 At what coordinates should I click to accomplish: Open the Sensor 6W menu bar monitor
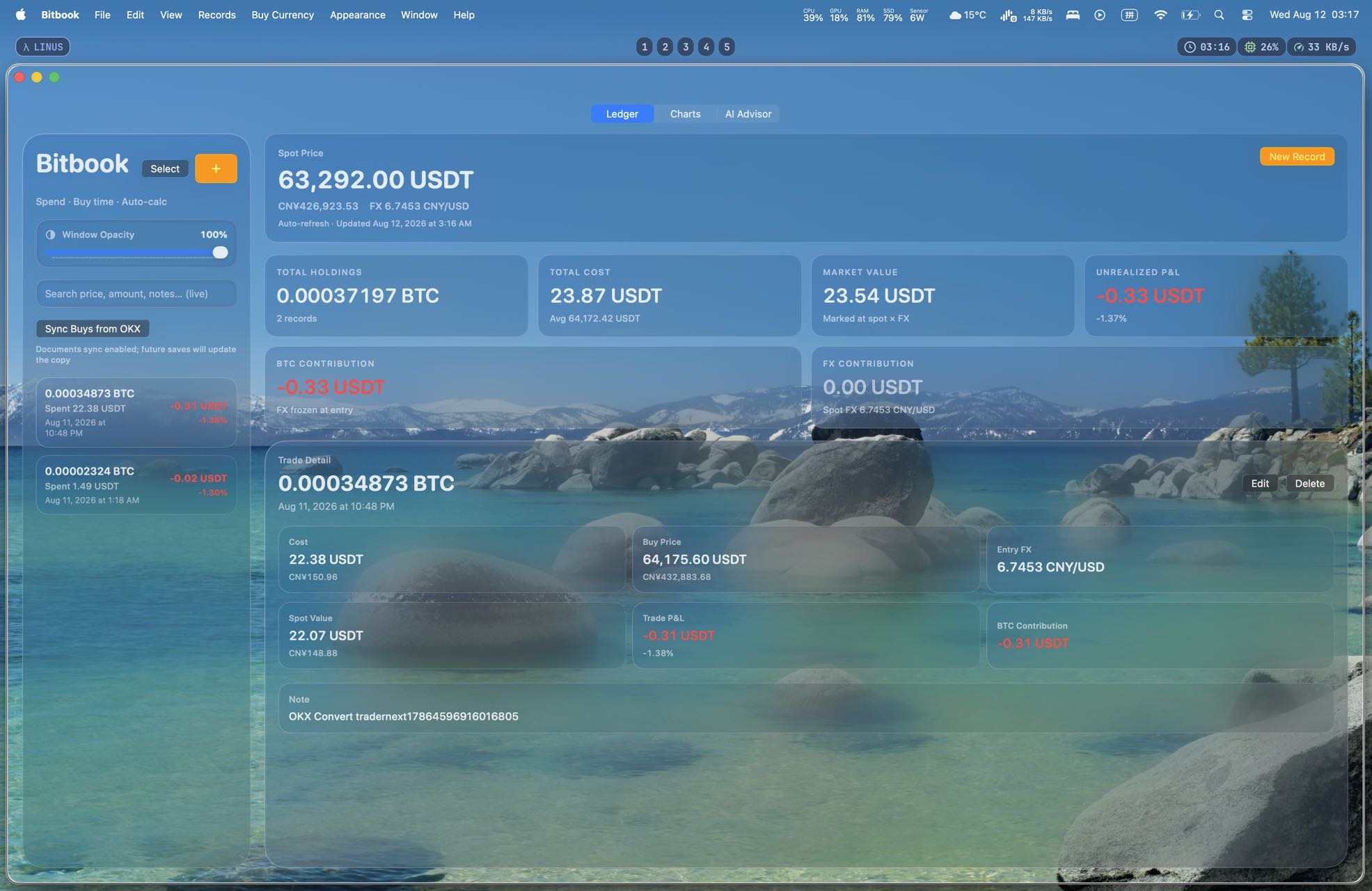click(x=919, y=15)
